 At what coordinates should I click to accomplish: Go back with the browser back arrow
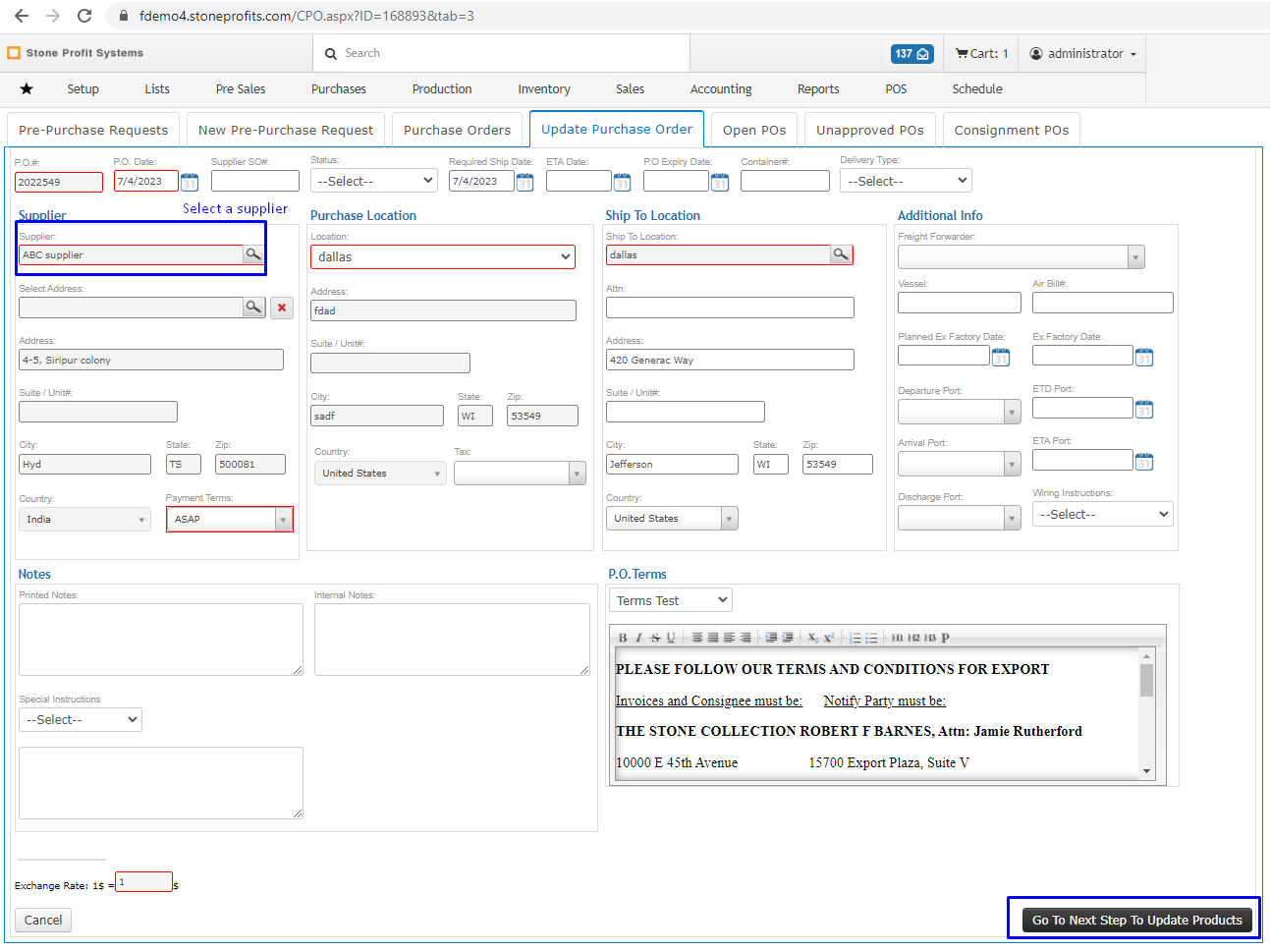22,16
